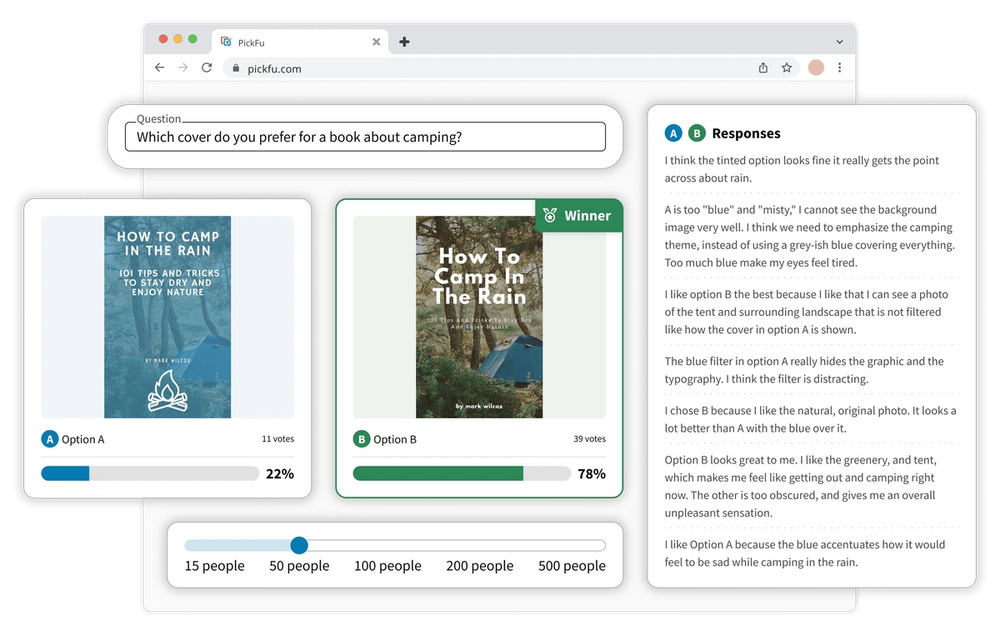Click the audience size slider handle
The height and width of the screenshot is (635, 1000).
(299, 545)
